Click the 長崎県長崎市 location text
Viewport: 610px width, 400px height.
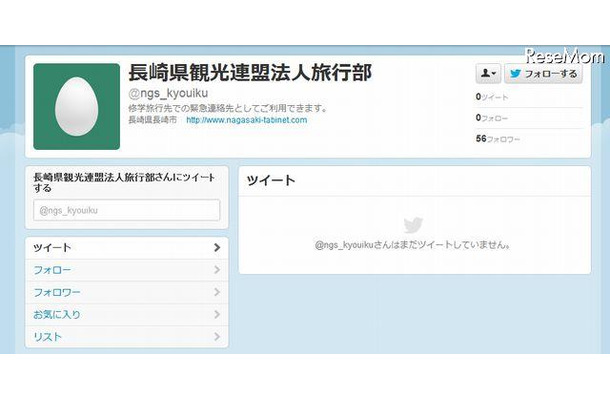pyautogui.click(x=152, y=120)
